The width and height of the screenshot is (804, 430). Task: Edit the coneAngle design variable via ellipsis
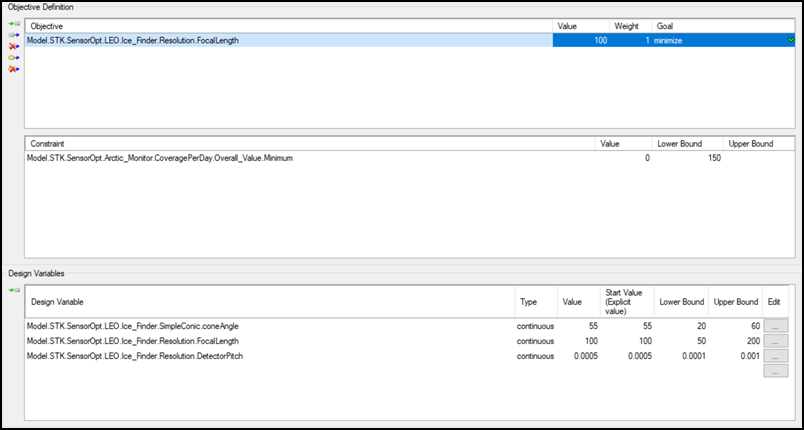point(777,326)
